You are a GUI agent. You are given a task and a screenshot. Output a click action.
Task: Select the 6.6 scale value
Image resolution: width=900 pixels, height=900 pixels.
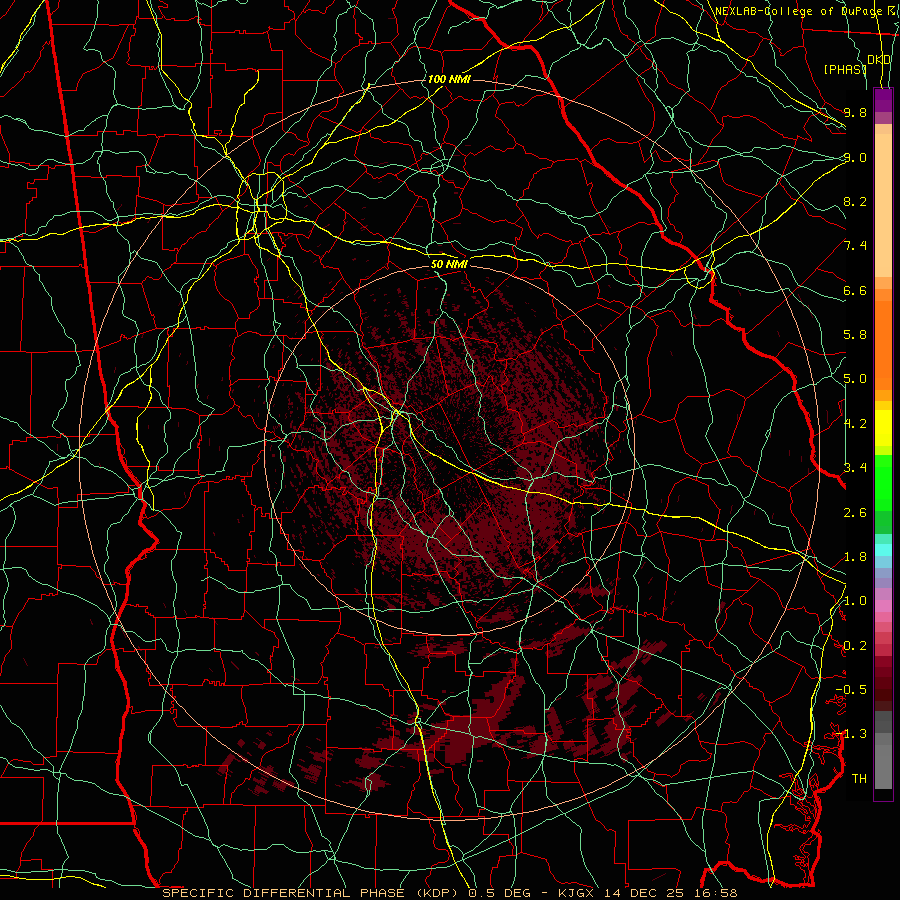click(x=855, y=290)
